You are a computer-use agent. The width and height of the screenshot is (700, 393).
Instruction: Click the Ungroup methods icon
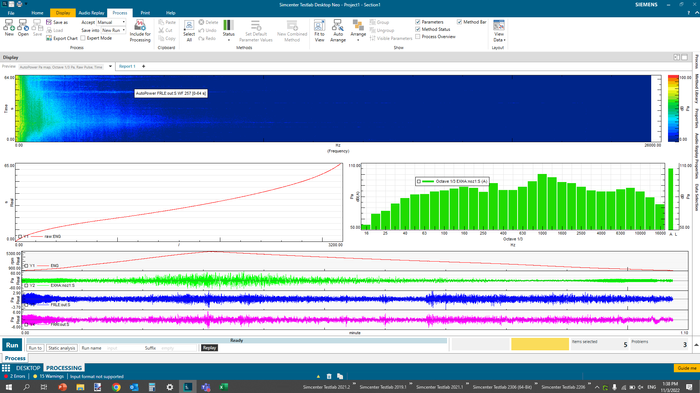point(372,30)
